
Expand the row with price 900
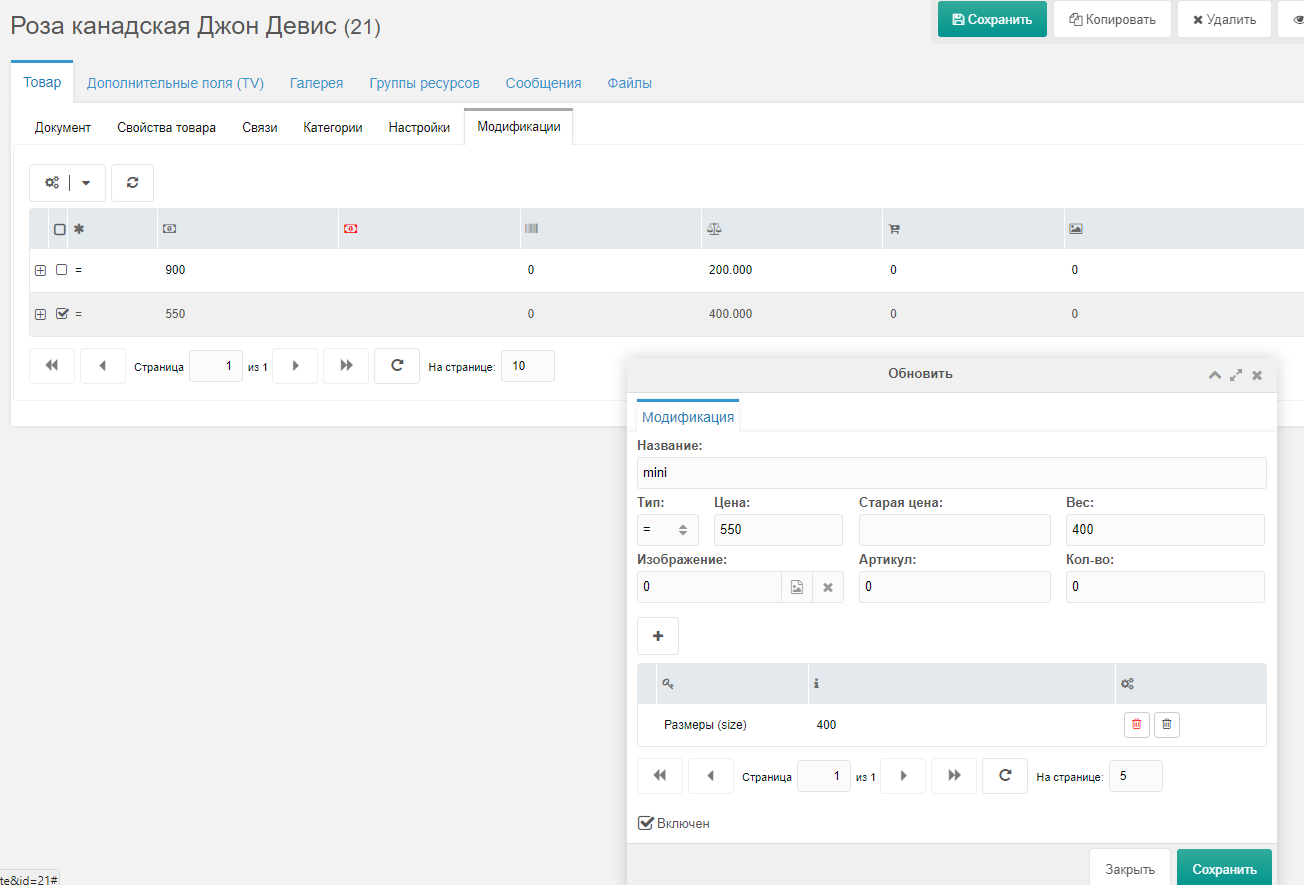point(40,270)
